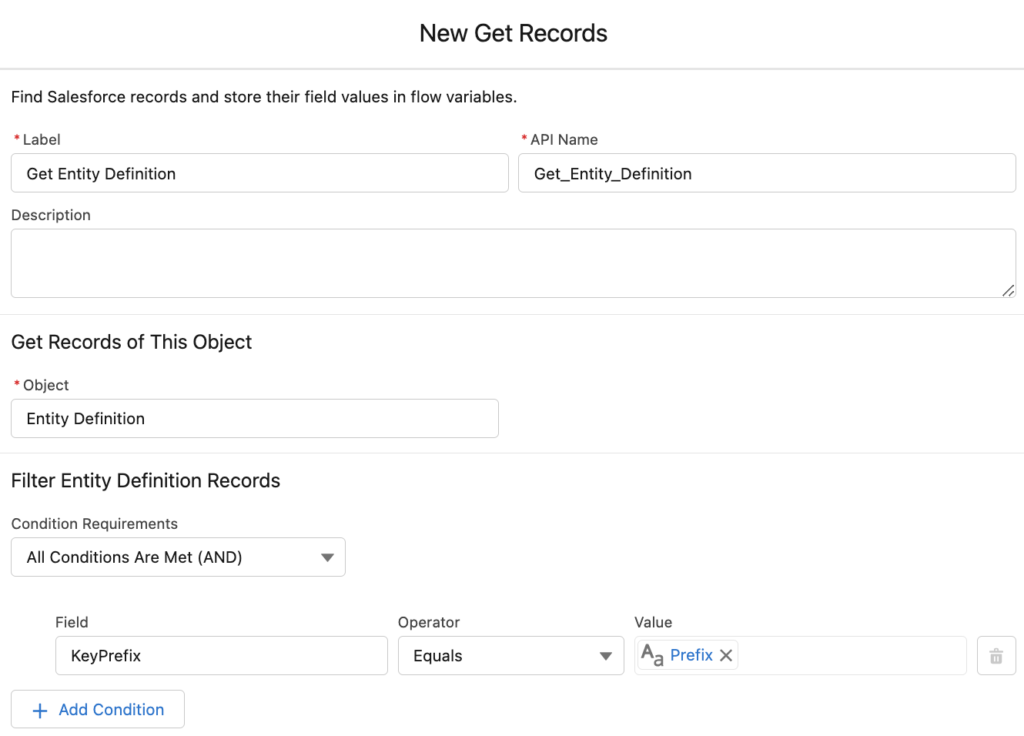Click the Description field label
Image resolution: width=1024 pixels, height=736 pixels.
[51, 215]
